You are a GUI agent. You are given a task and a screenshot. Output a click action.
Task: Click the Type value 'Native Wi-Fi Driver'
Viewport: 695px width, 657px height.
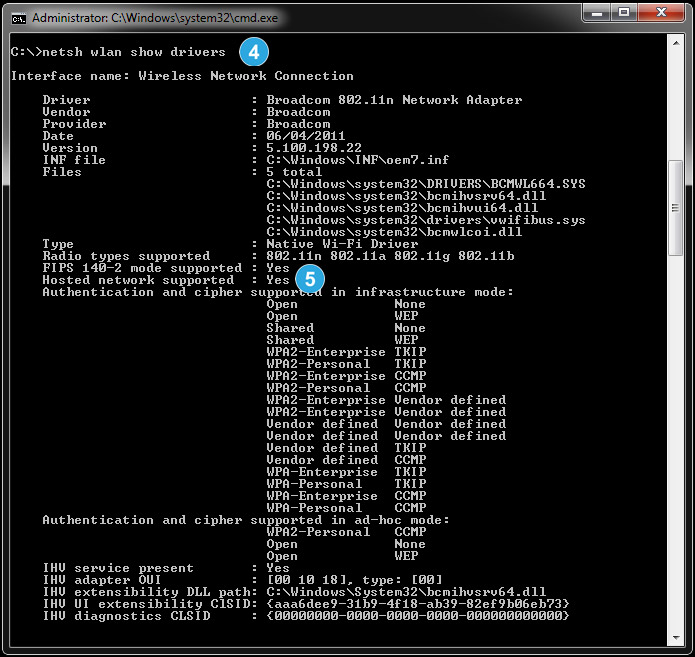[342, 244]
